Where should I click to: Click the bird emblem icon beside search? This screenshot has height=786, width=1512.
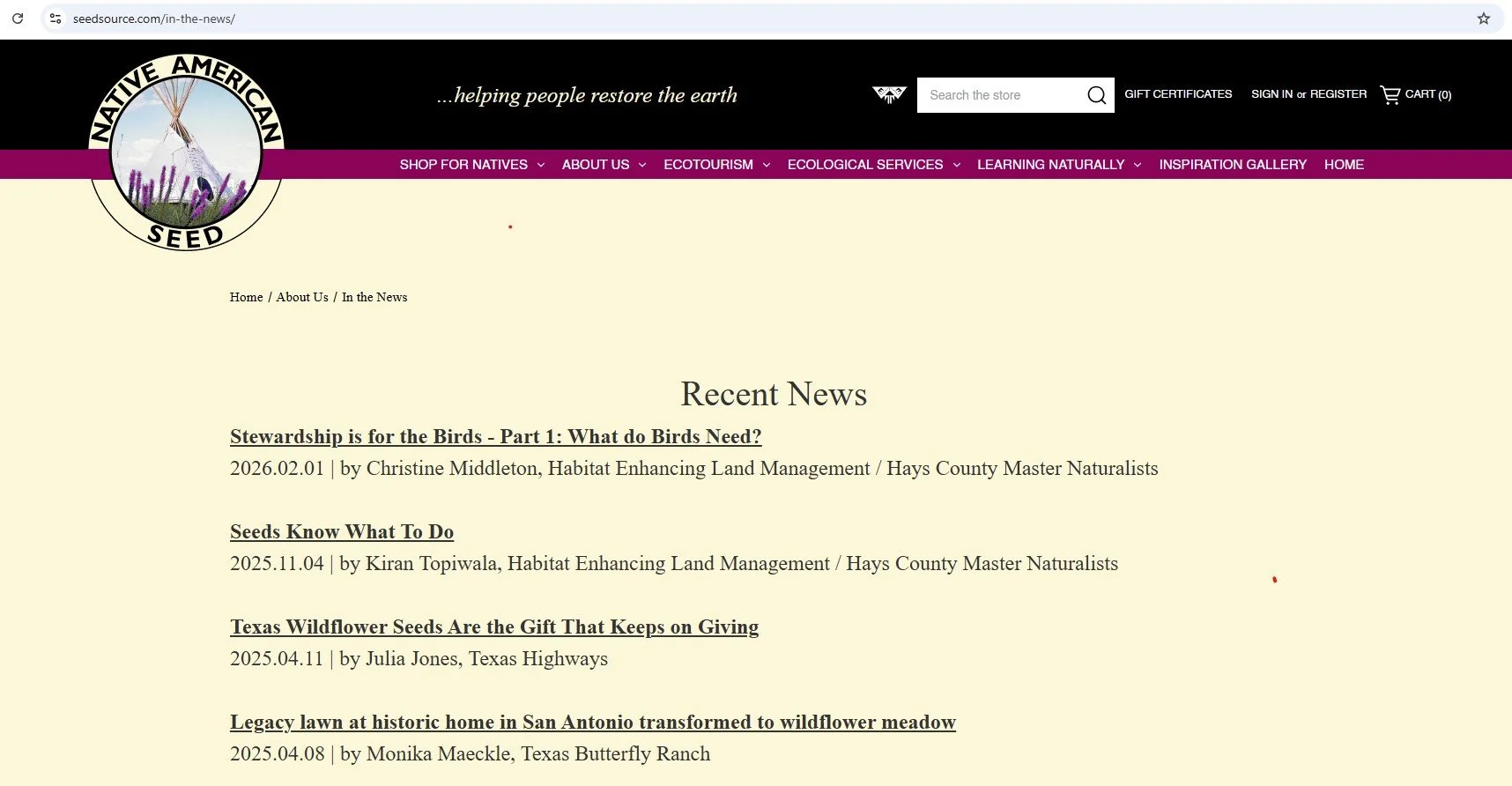coord(889,94)
